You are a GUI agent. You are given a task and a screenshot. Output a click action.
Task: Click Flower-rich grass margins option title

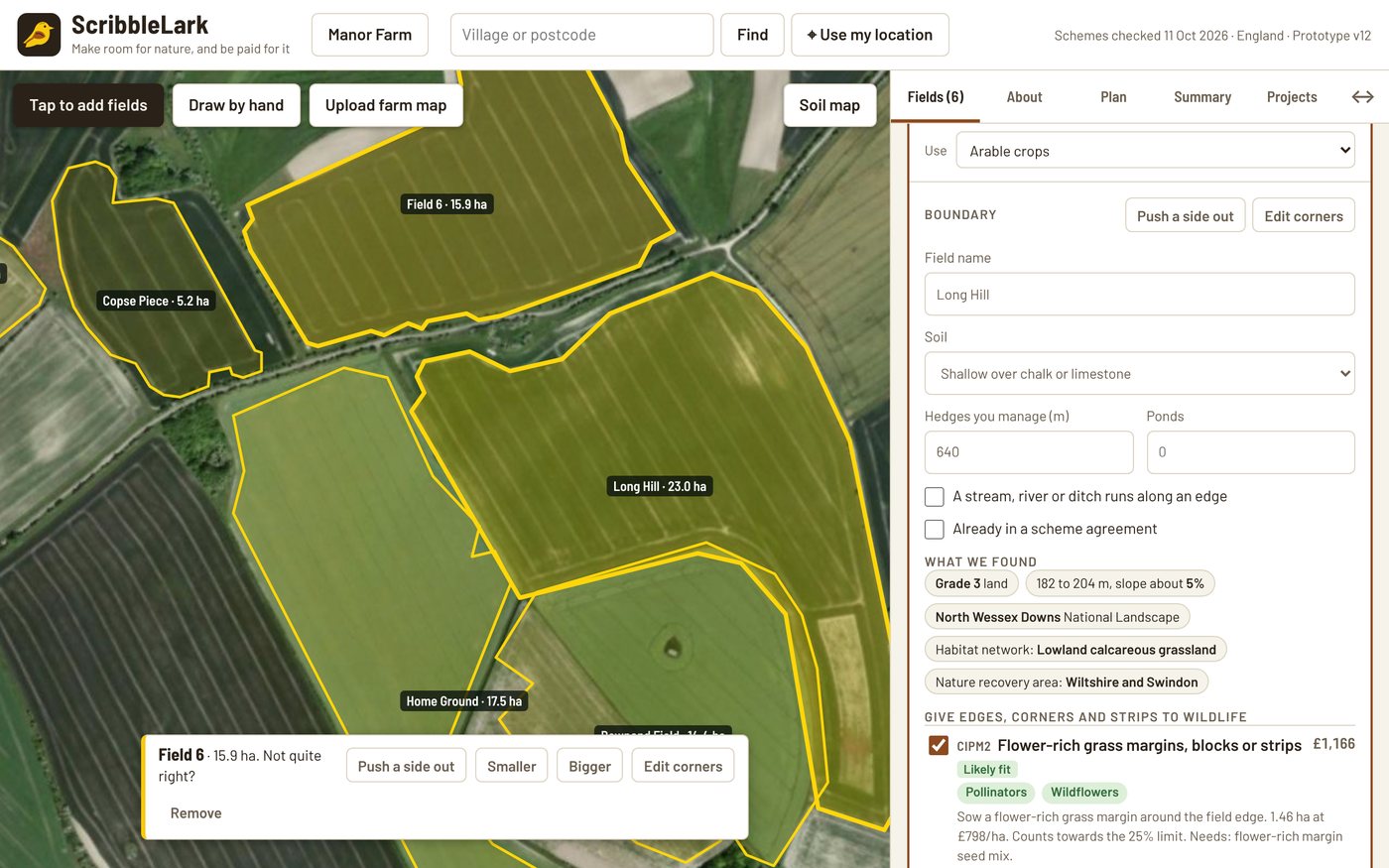[x=1149, y=745]
